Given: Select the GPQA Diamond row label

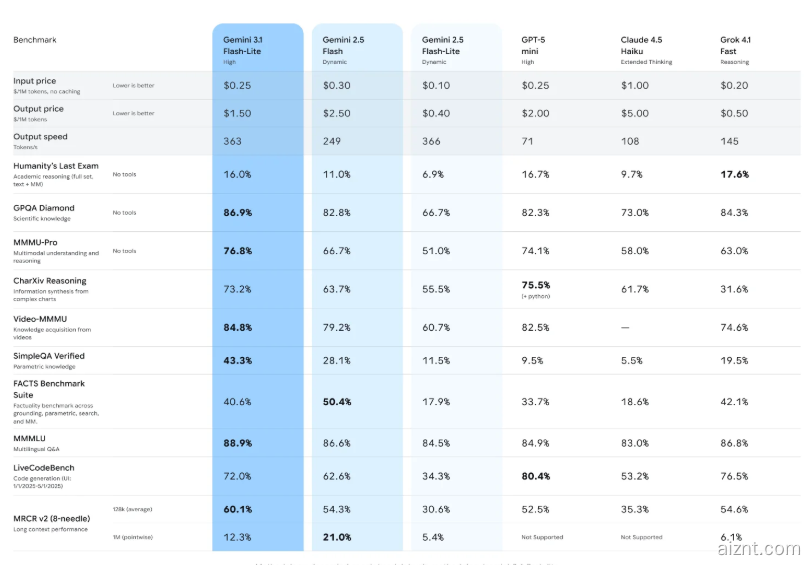Looking at the screenshot, I should coord(44,208).
